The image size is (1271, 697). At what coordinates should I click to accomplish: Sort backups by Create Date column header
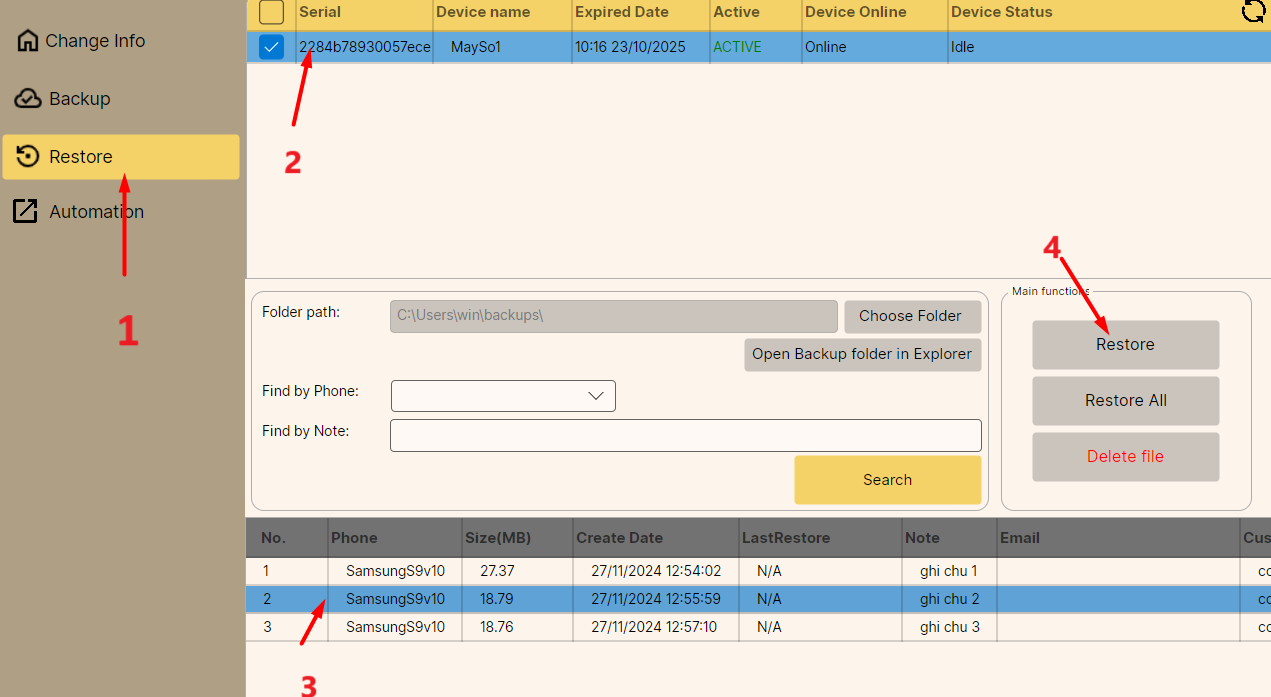click(619, 538)
